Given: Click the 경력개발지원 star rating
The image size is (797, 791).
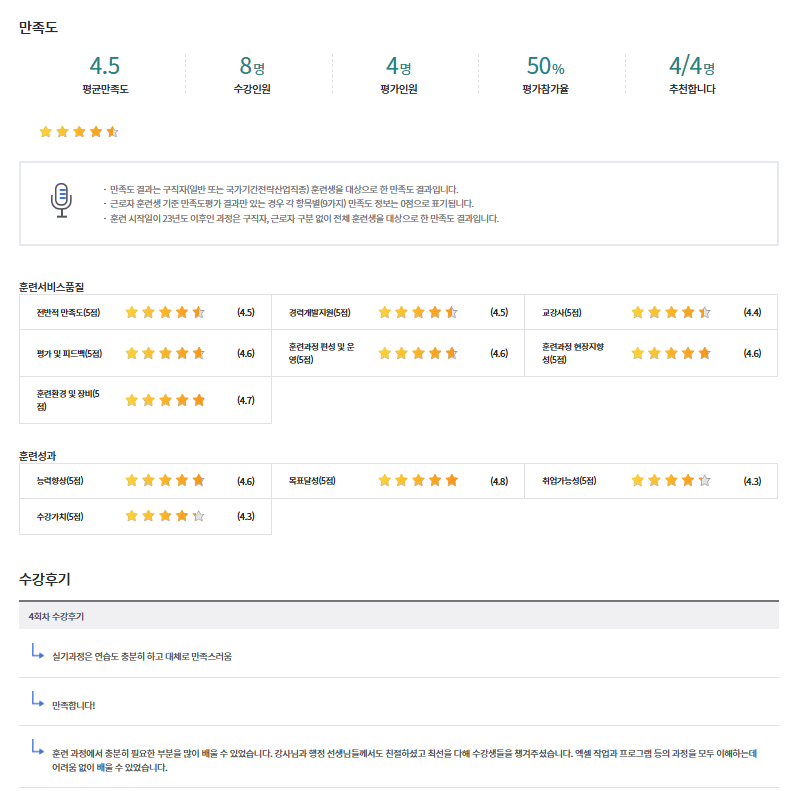Looking at the screenshot, I should pos(418,312).
